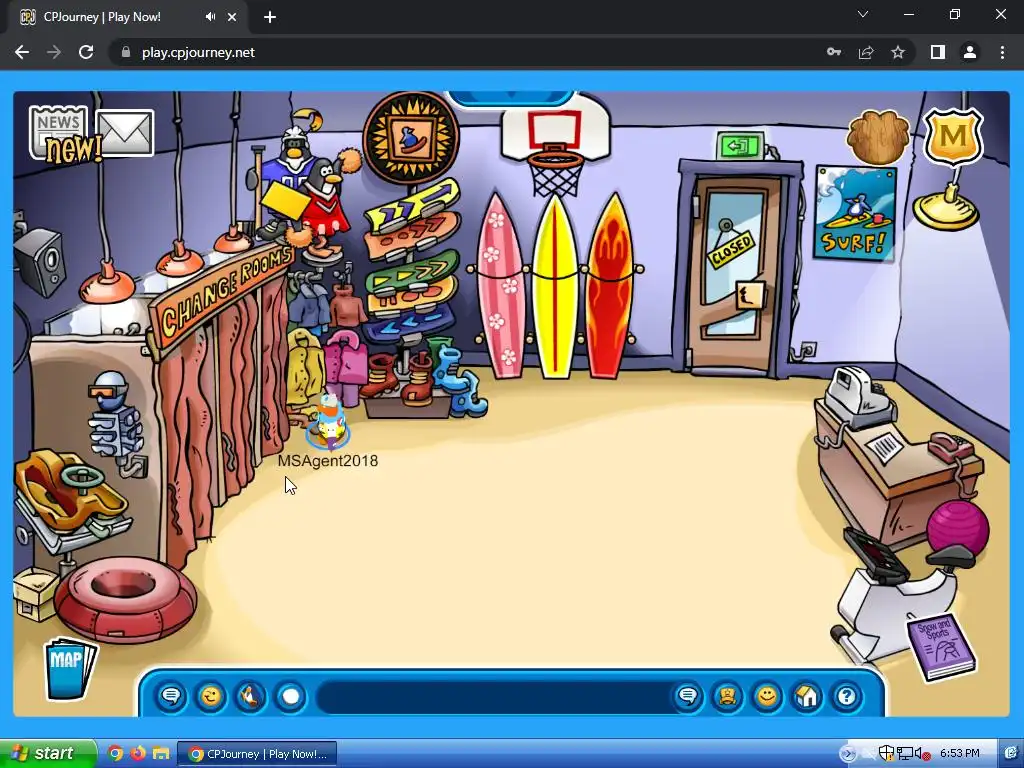Click the magenta exercise ball
1024x768 pixels.
tap(957, 527)
